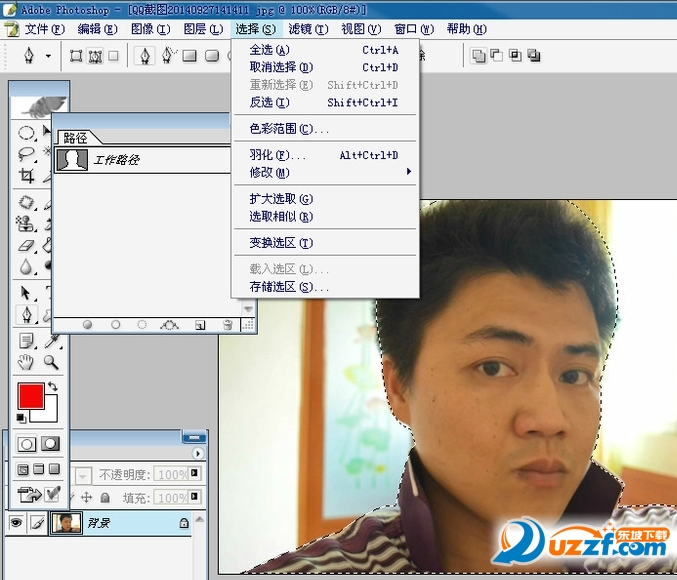The image size is (677, 580).
Task: Open the 填充 fill flyout arrow
Action: (195, 497)
